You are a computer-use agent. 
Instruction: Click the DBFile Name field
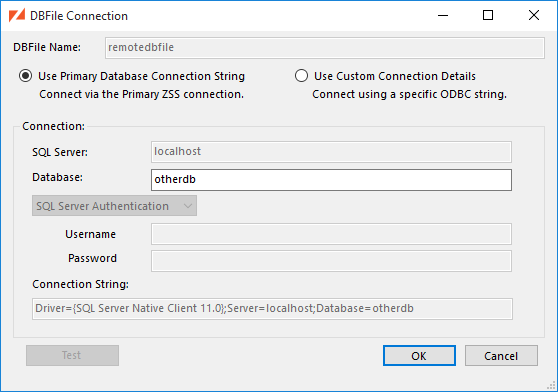(x=325, y=48)
